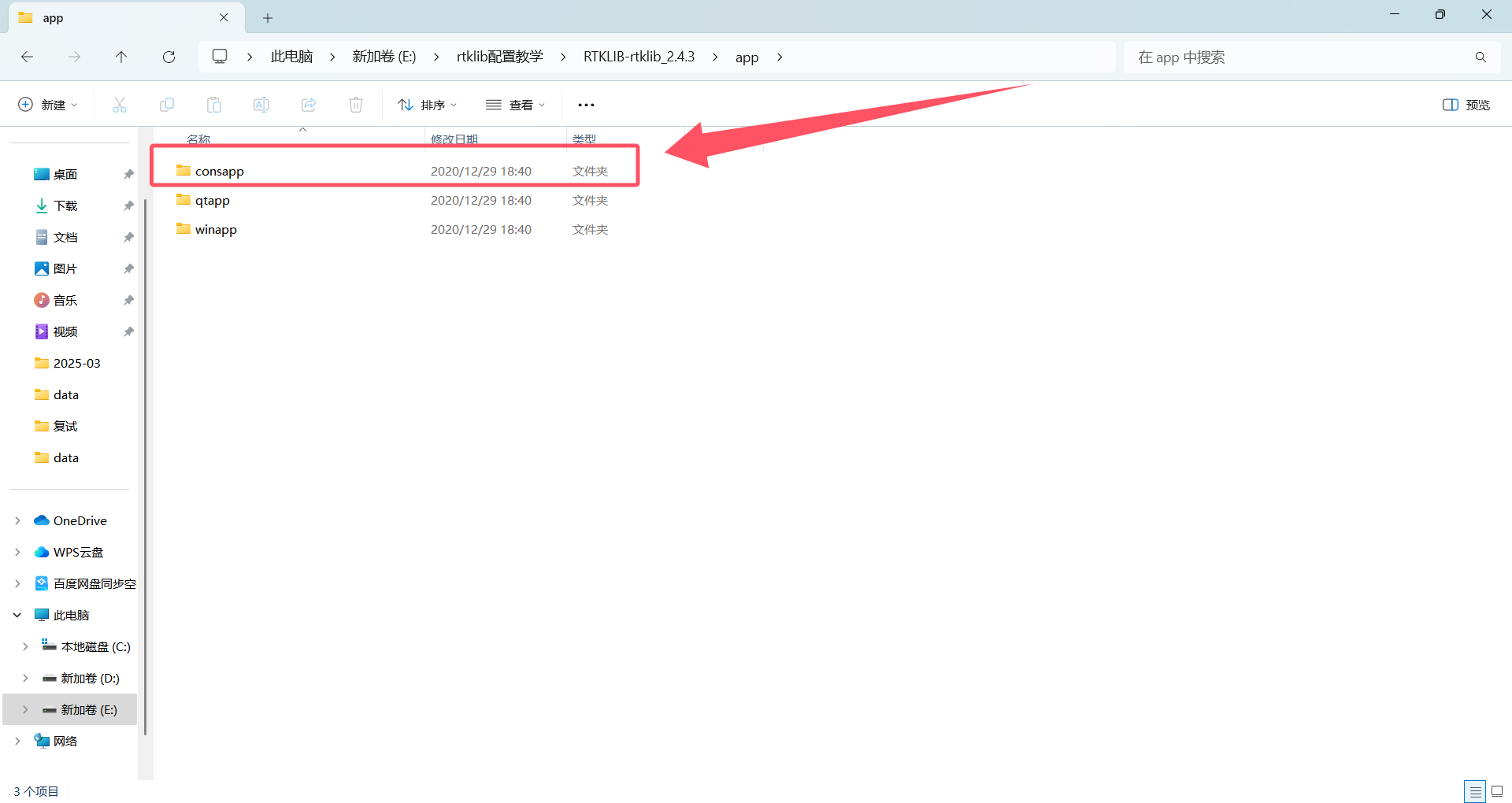1512x803 pixels.
Task: Click the Paste icon in toolbar
Action: click(x=213, y=104)
